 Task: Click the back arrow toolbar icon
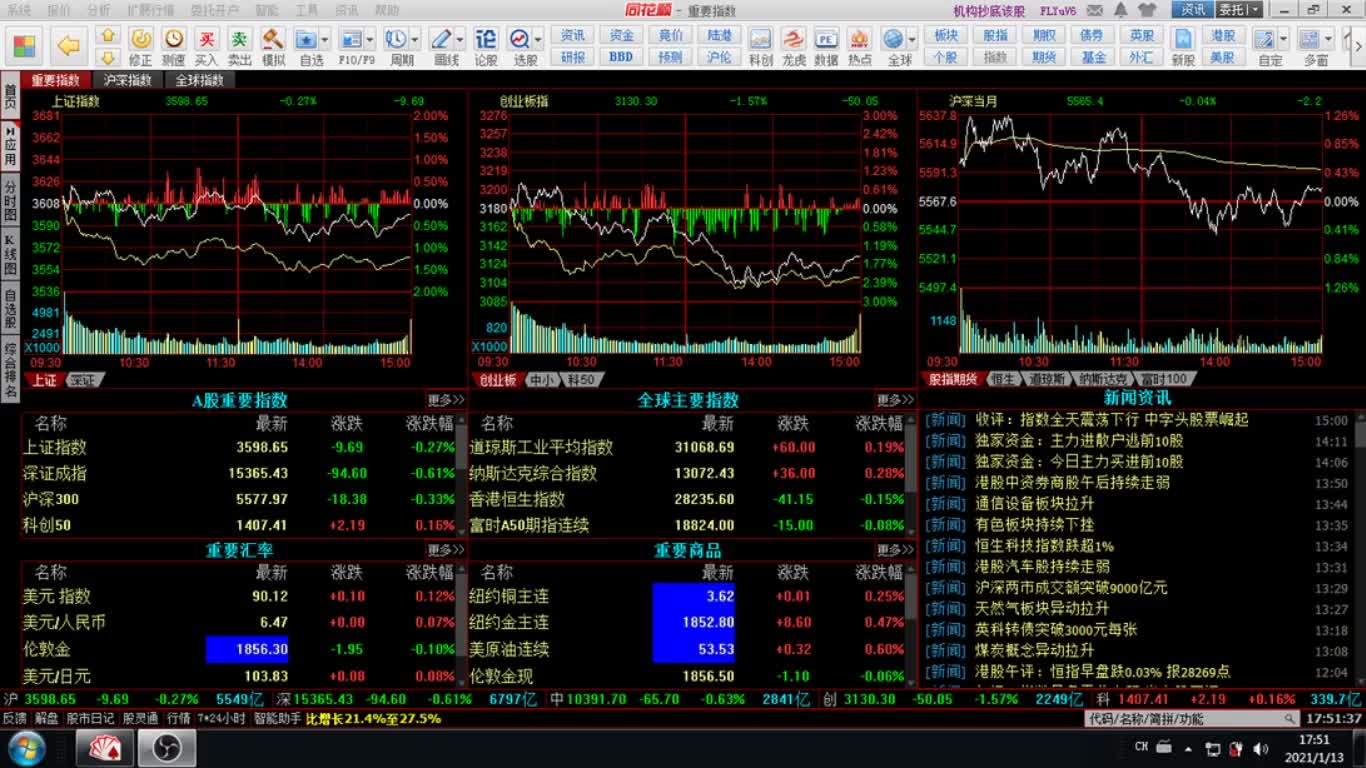point(68,45)
